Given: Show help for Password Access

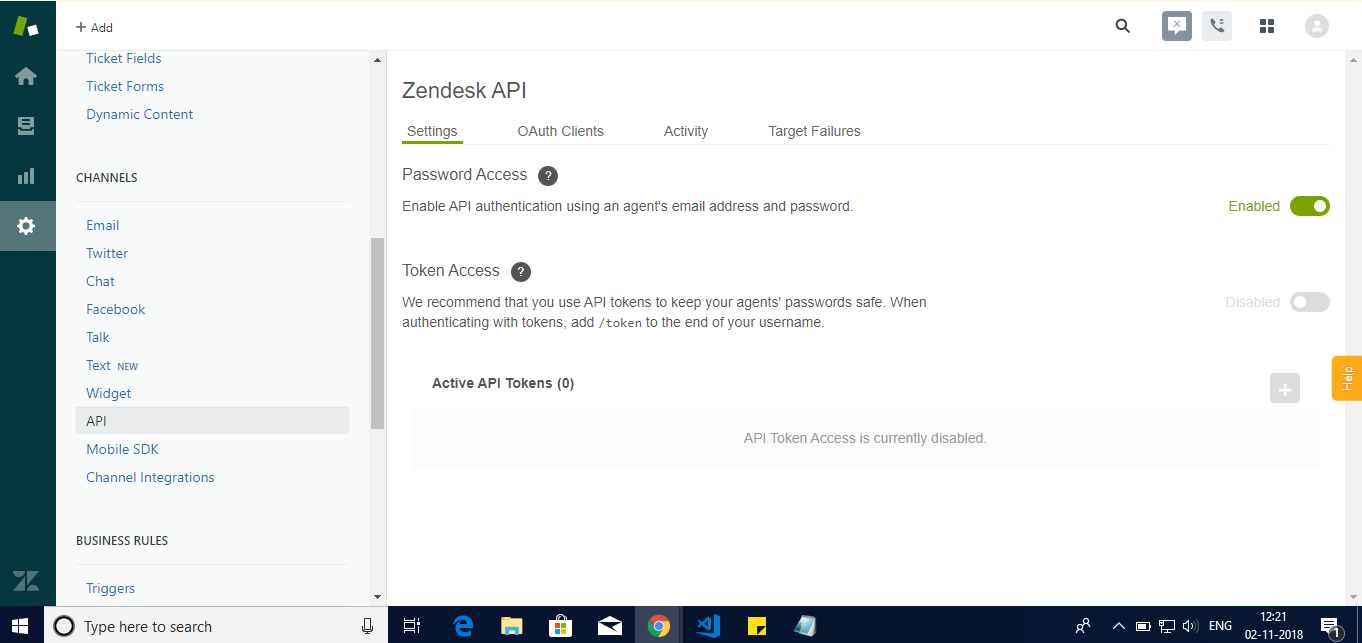Looking at the screenshot, I should (547, 176).
